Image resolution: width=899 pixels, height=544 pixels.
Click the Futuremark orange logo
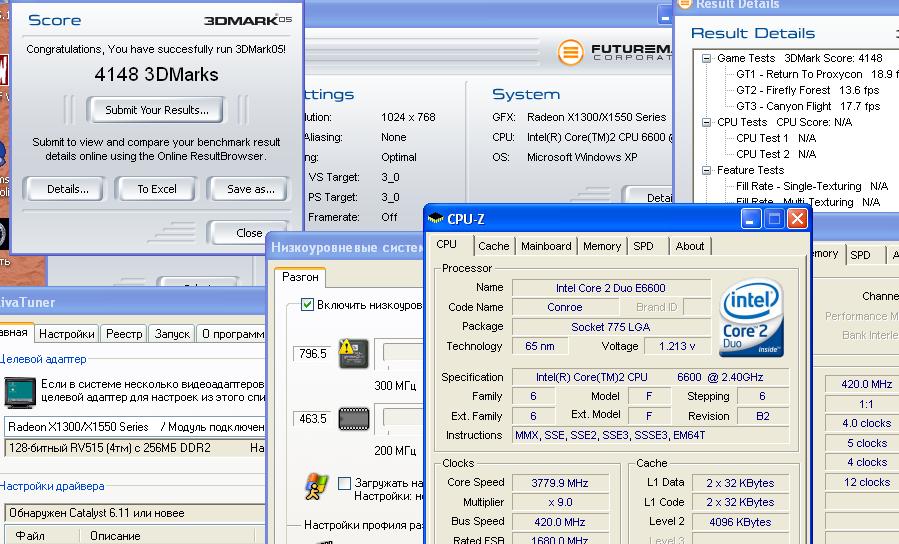point(570,53)
